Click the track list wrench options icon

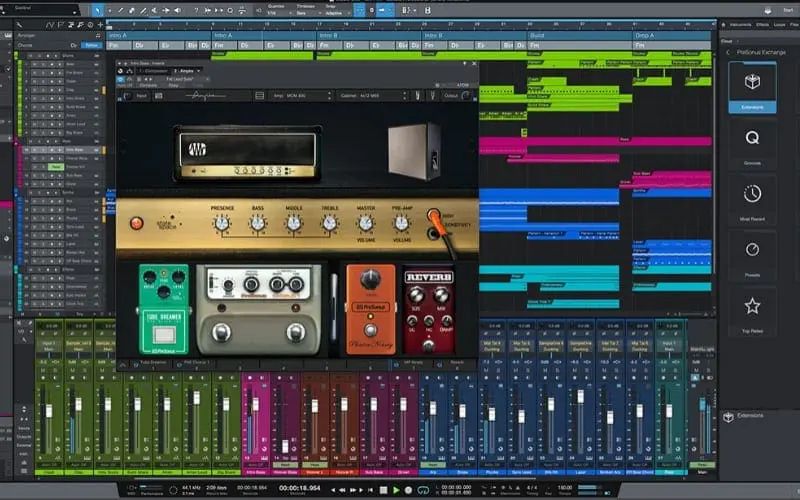[x=19, y=24]
